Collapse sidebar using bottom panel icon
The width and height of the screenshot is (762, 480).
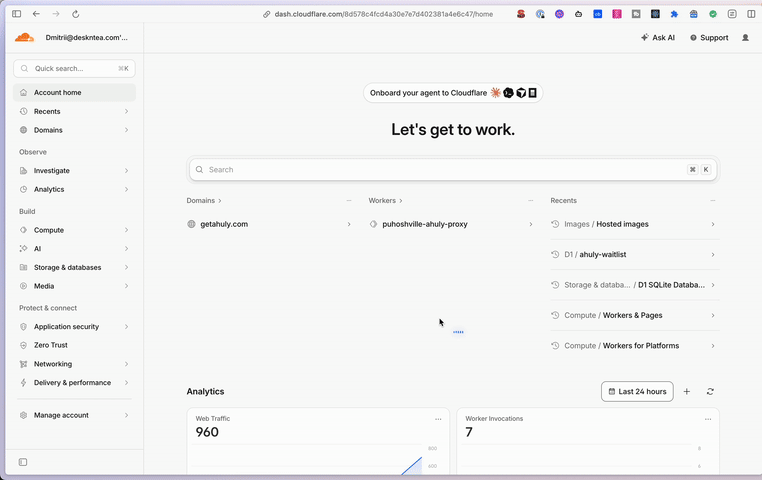click(23, 462)
